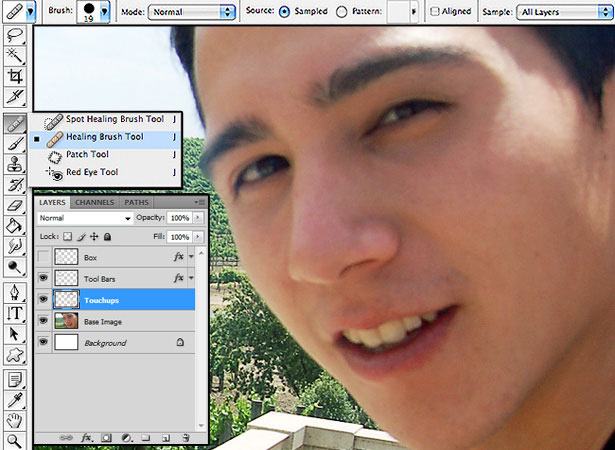Hide the Background layer
615x450 pixels.
click(x=43, y=342)
